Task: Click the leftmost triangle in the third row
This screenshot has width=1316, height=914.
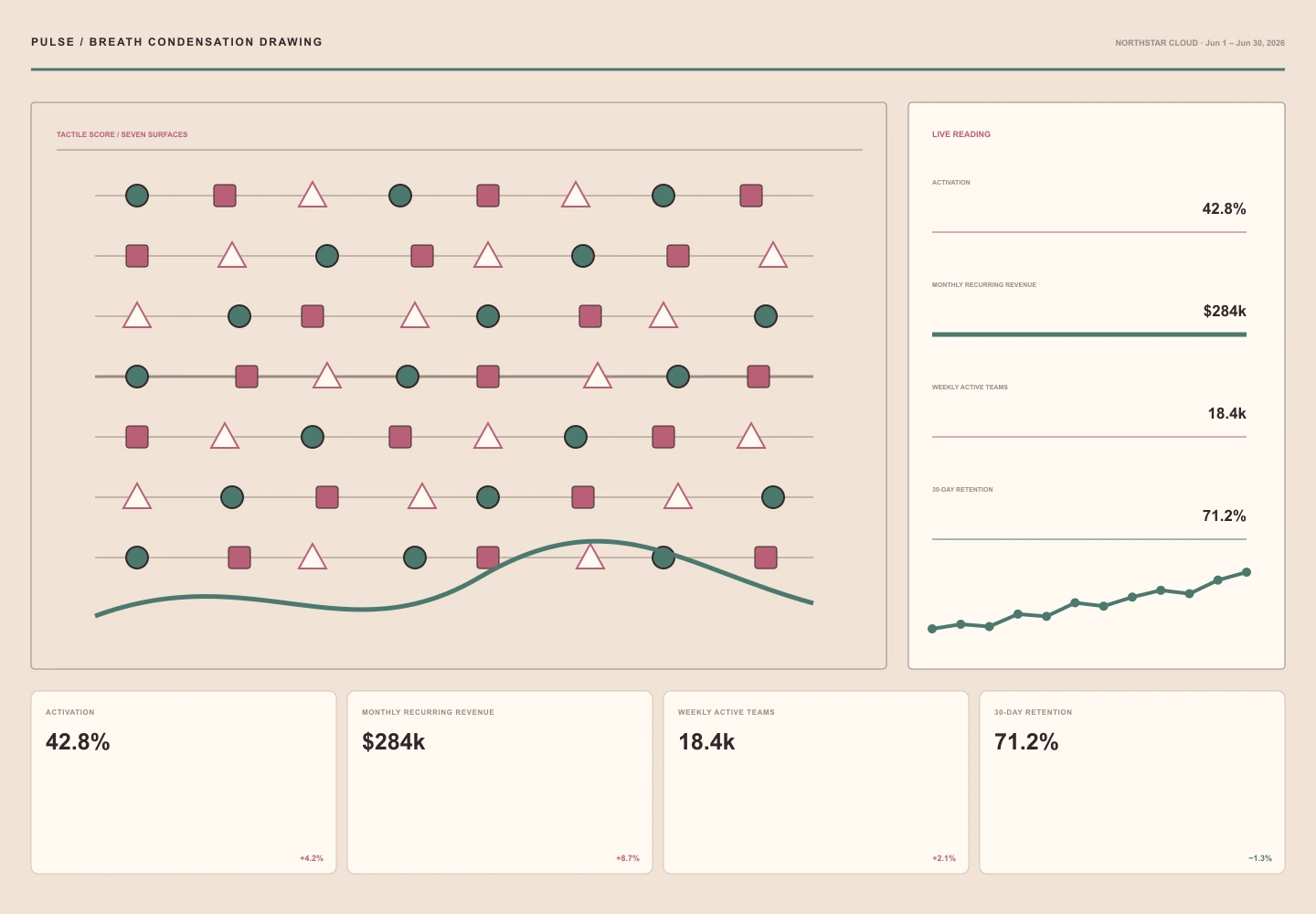Action: tap(137, 315)
